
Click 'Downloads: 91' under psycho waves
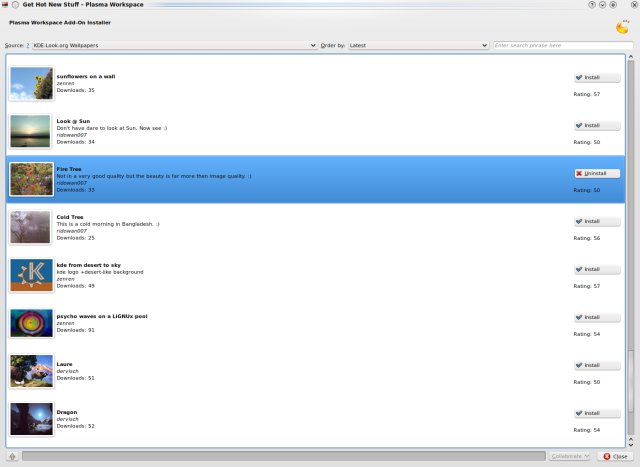pyautogui.click(x=76, y=330)
